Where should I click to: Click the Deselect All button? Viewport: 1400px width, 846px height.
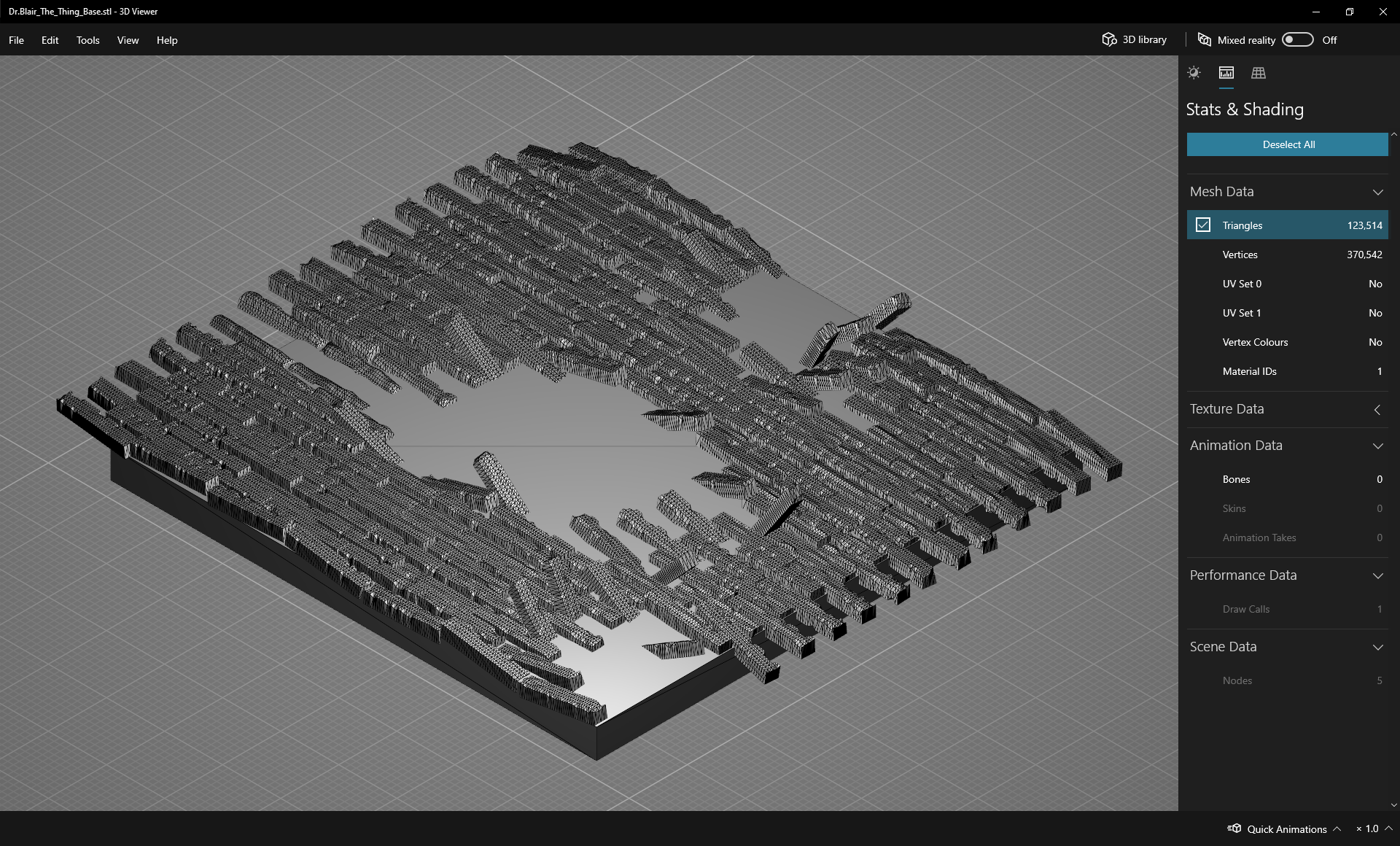tap(1288, 144)
